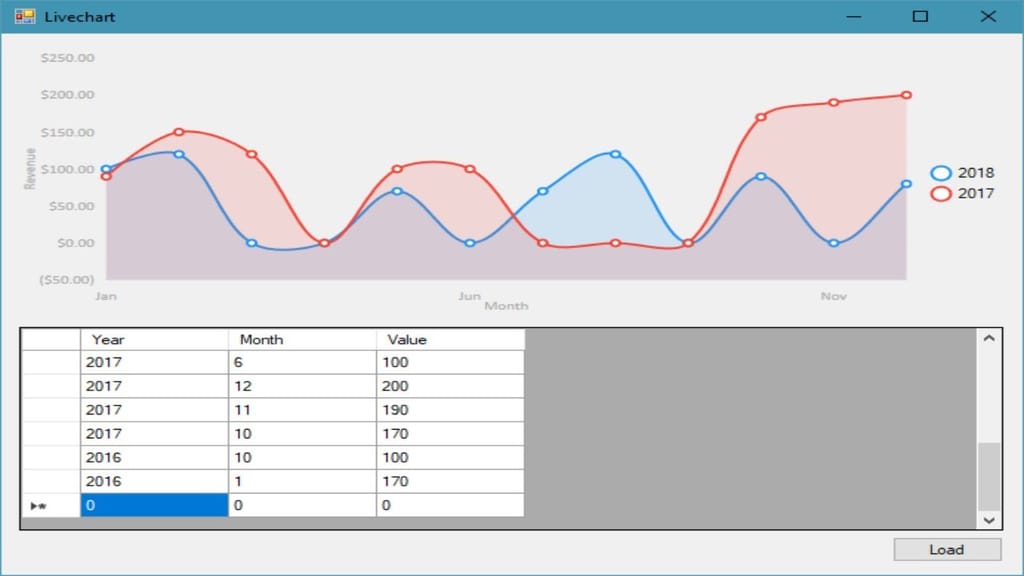Toggle the 2018 series legend marker

click(940, 173)
